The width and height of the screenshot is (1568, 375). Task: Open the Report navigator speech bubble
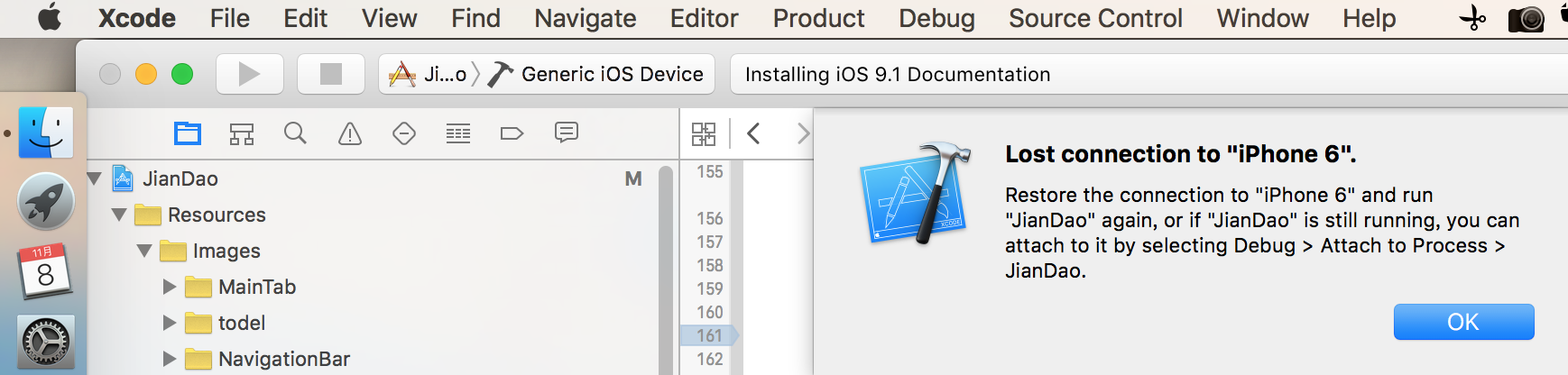567,133
